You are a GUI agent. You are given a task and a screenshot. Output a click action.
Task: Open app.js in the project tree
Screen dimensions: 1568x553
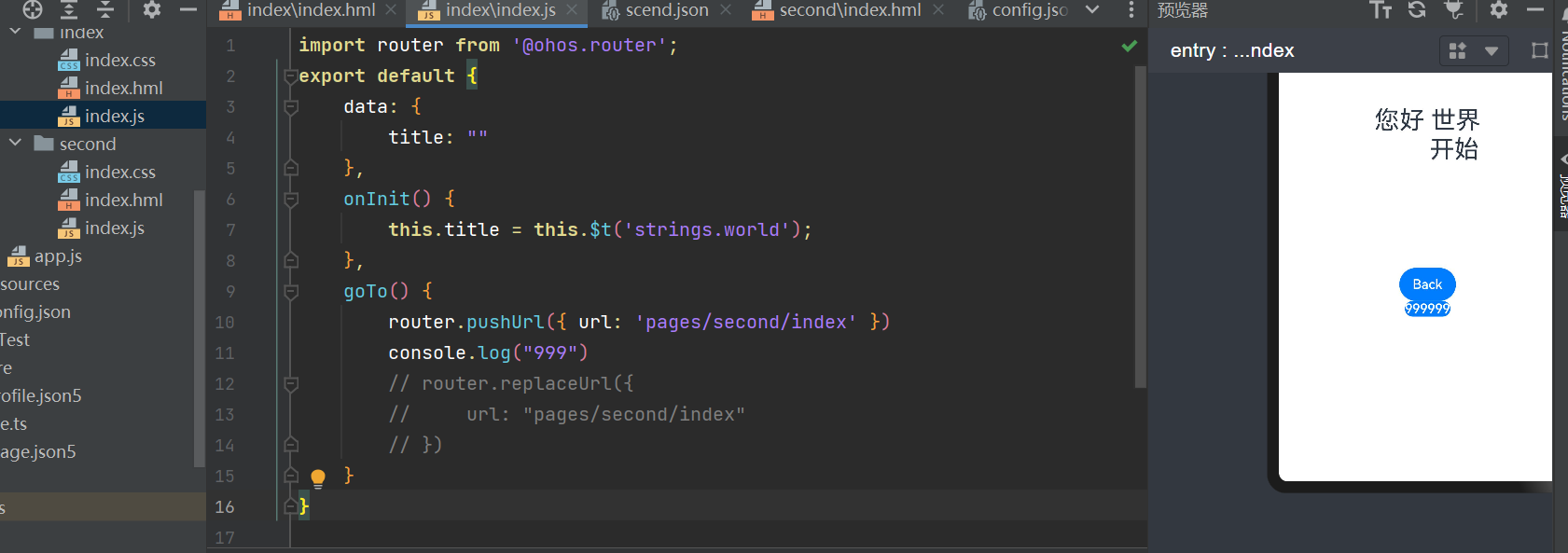pyautogui.click(x=58, y=256)
